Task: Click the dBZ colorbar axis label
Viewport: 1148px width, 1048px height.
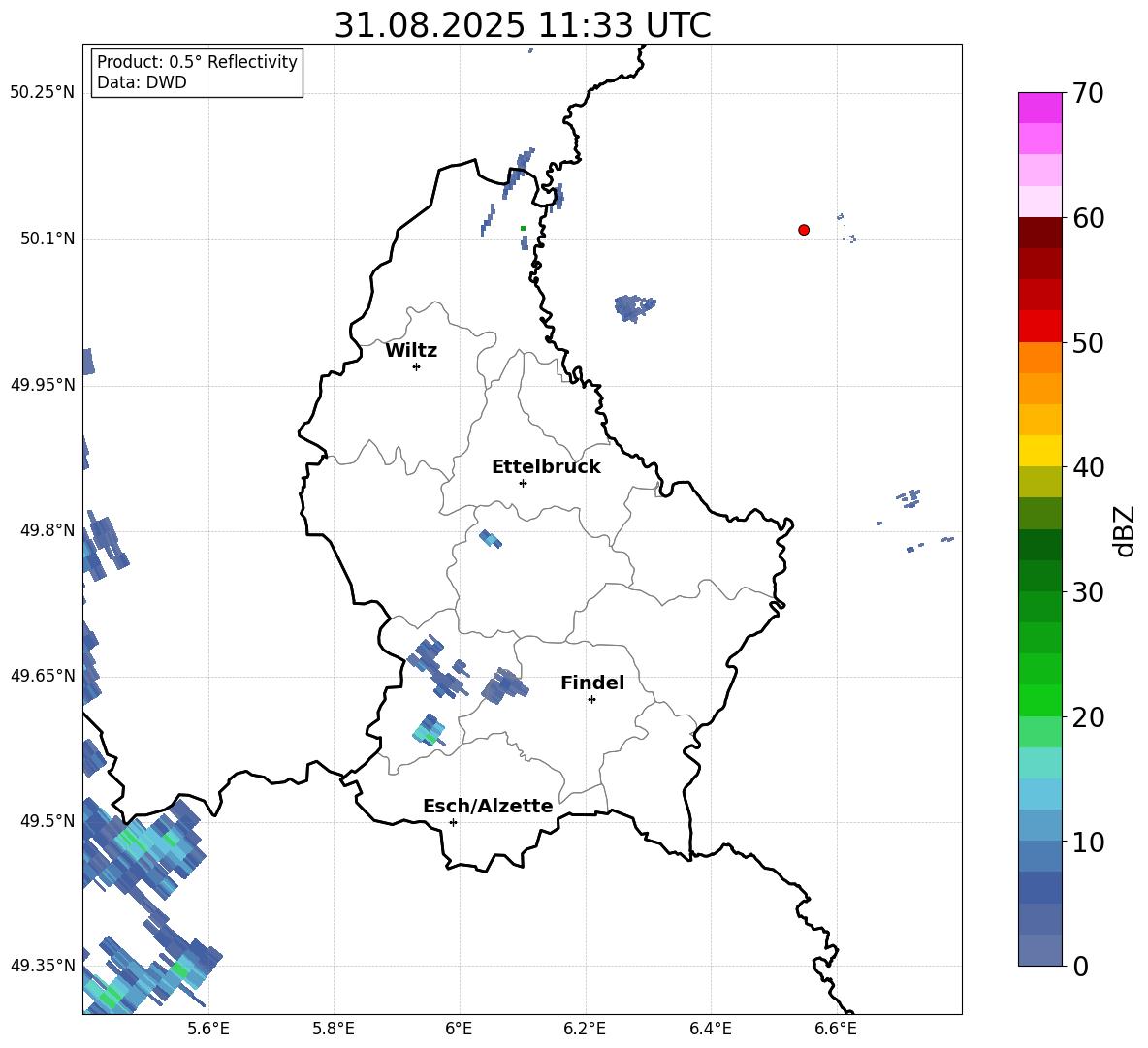Action: (x=1124, y=530)
